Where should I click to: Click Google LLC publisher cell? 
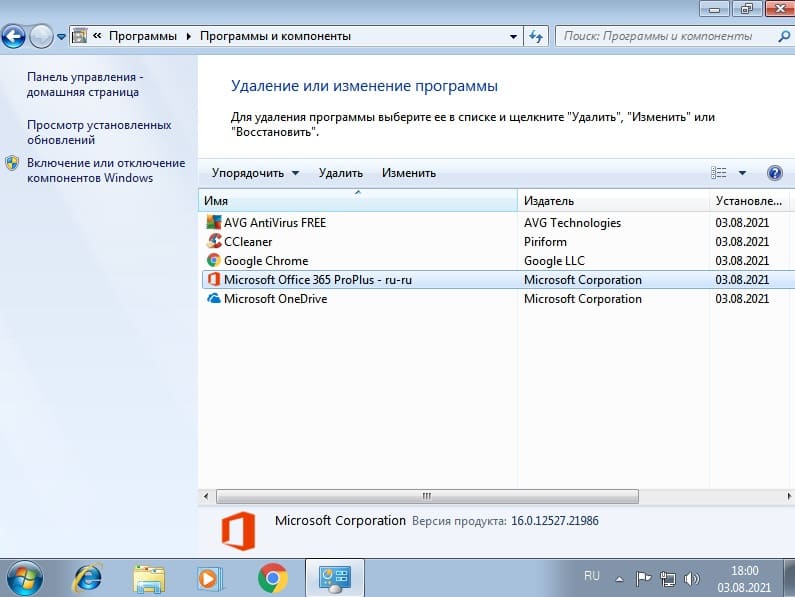coord(554,261)
